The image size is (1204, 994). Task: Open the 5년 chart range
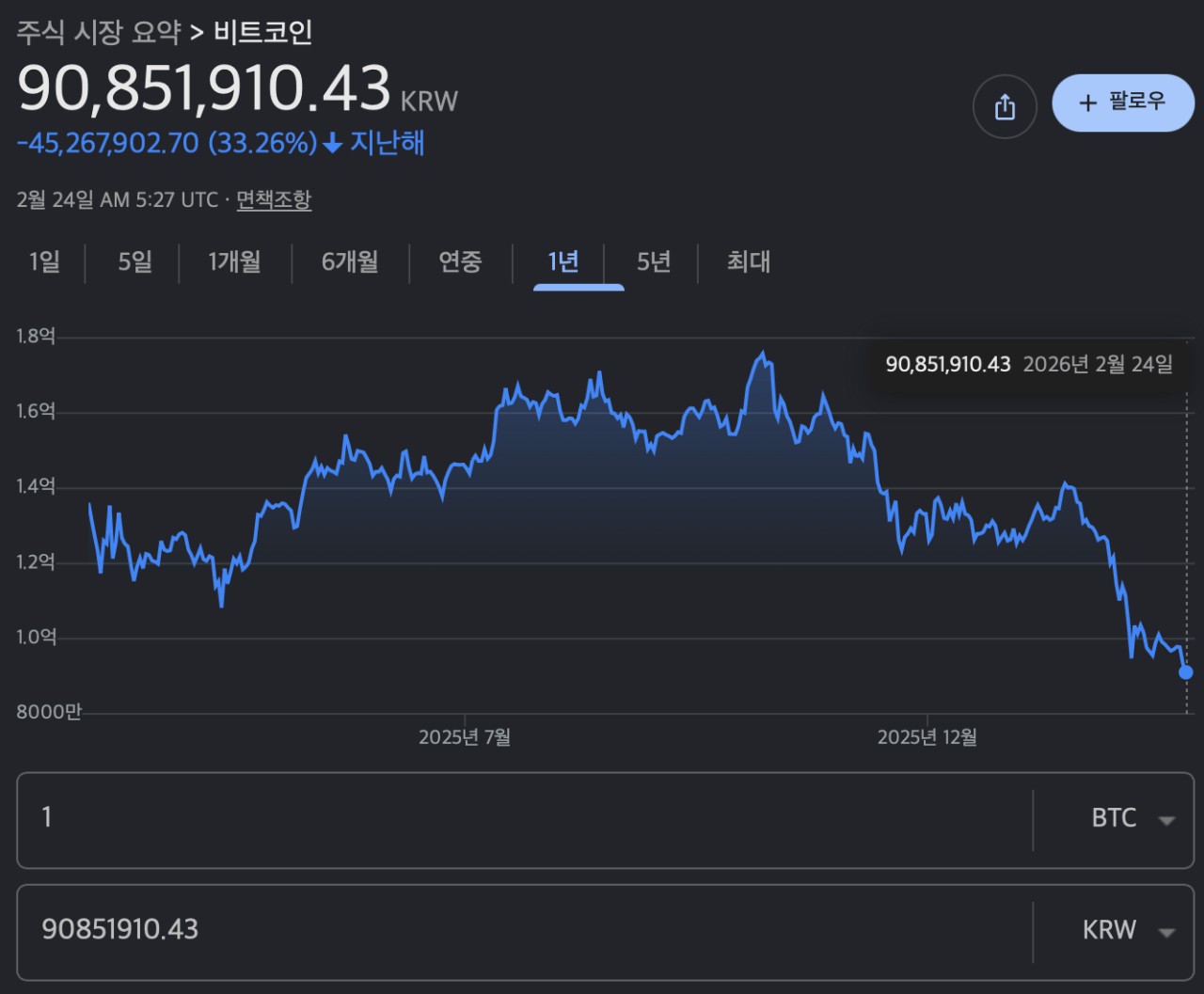point(654,261)
